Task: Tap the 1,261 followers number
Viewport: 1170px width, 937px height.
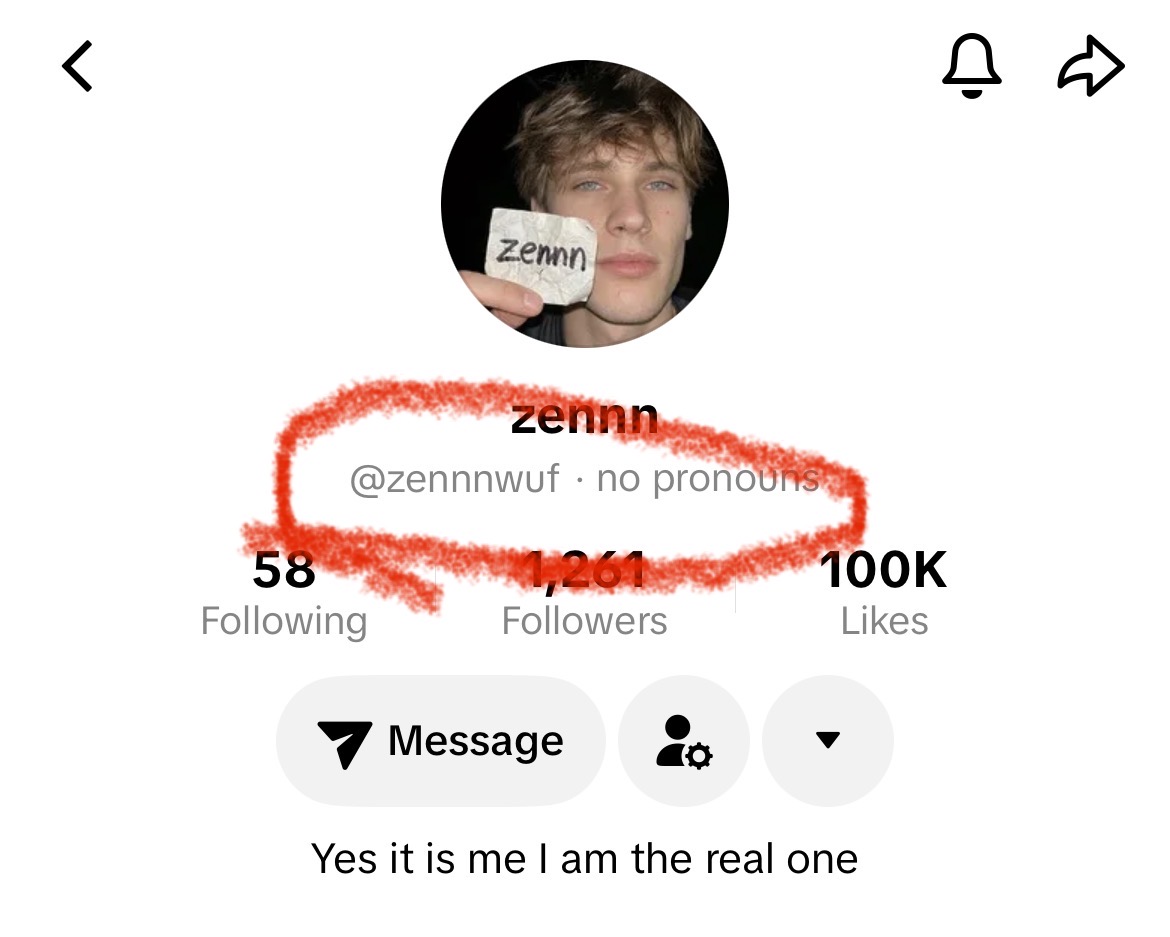Action: [584, 571]
